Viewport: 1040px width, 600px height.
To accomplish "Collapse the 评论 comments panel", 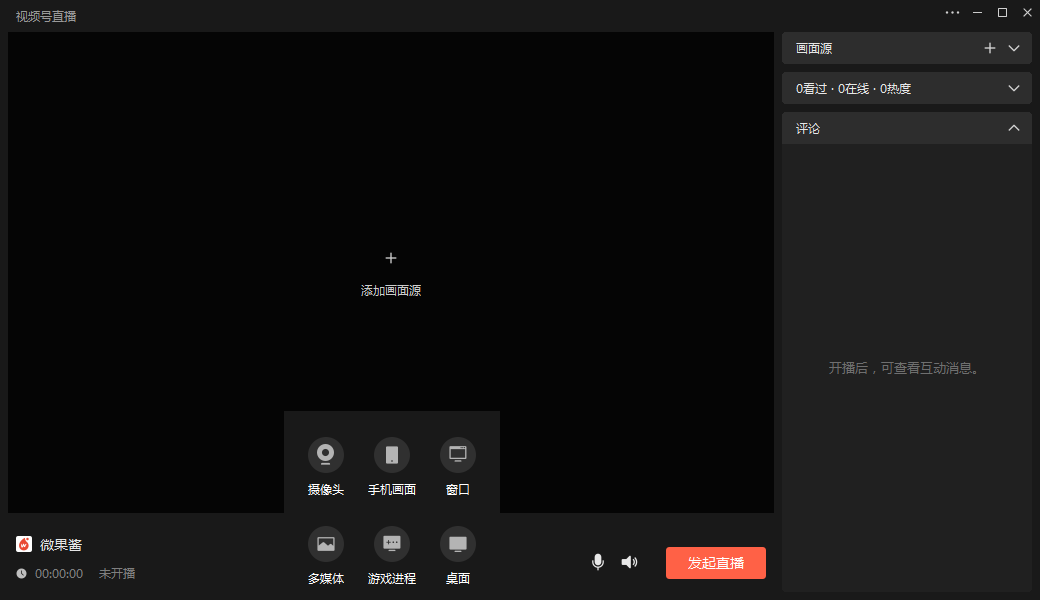I will tap(1013, 128).
